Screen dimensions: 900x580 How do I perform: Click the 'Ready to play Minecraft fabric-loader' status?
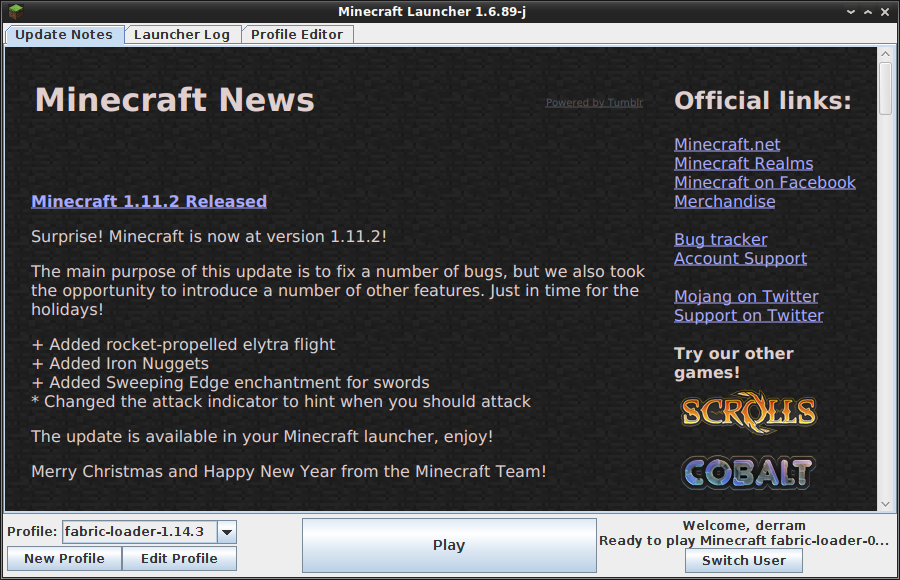click(744, 540)
